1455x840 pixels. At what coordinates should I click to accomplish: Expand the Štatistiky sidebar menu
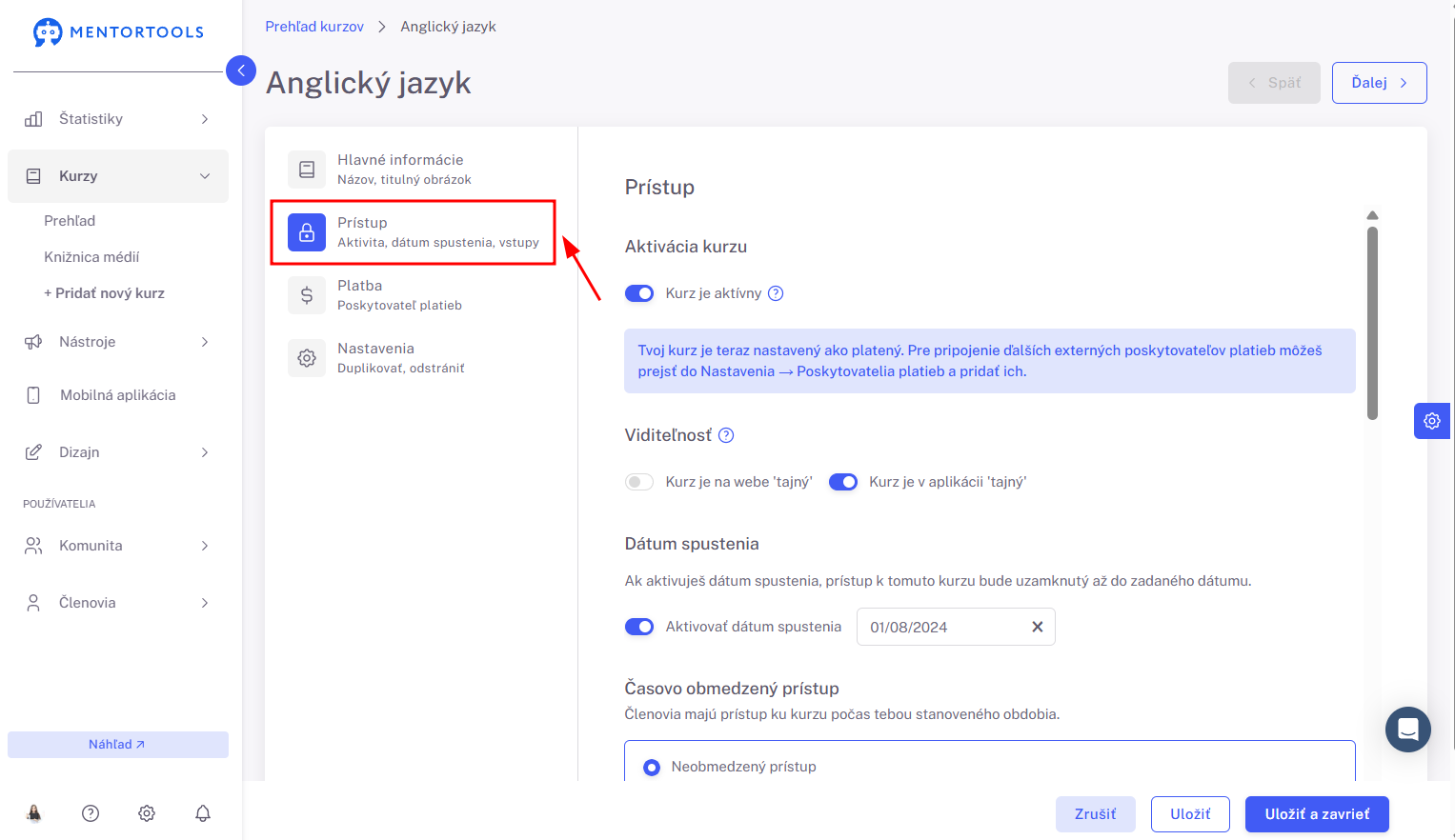tap(118, 119)
